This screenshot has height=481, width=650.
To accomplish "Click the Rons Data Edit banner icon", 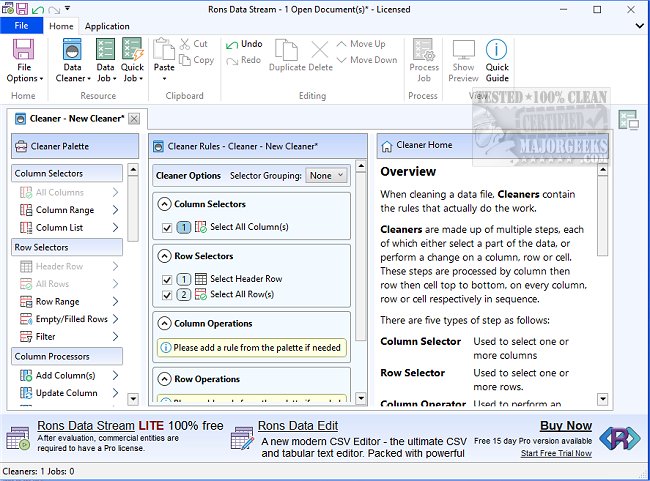I will tap(242, 438).
